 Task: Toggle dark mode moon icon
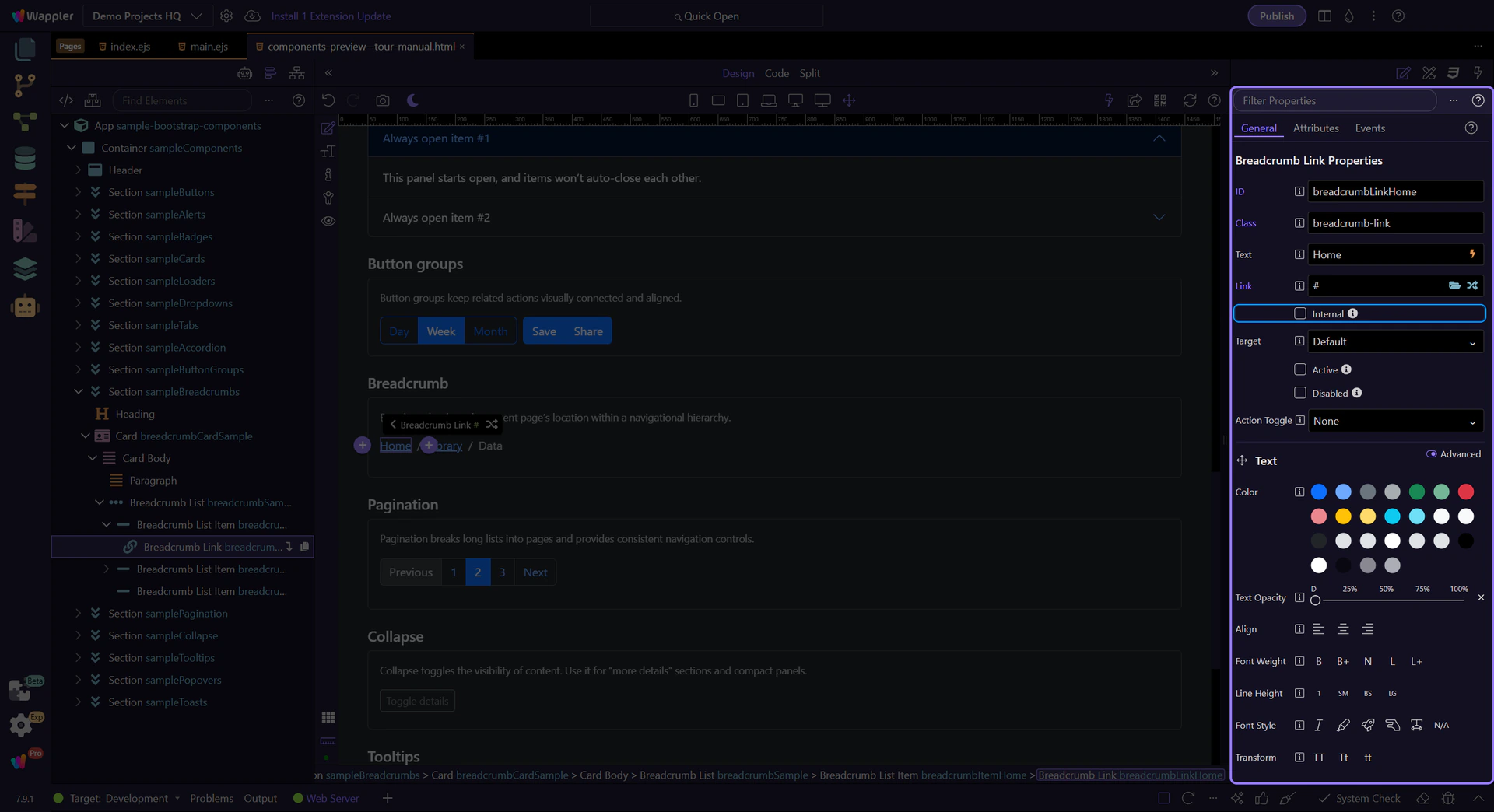pos(412,100)
